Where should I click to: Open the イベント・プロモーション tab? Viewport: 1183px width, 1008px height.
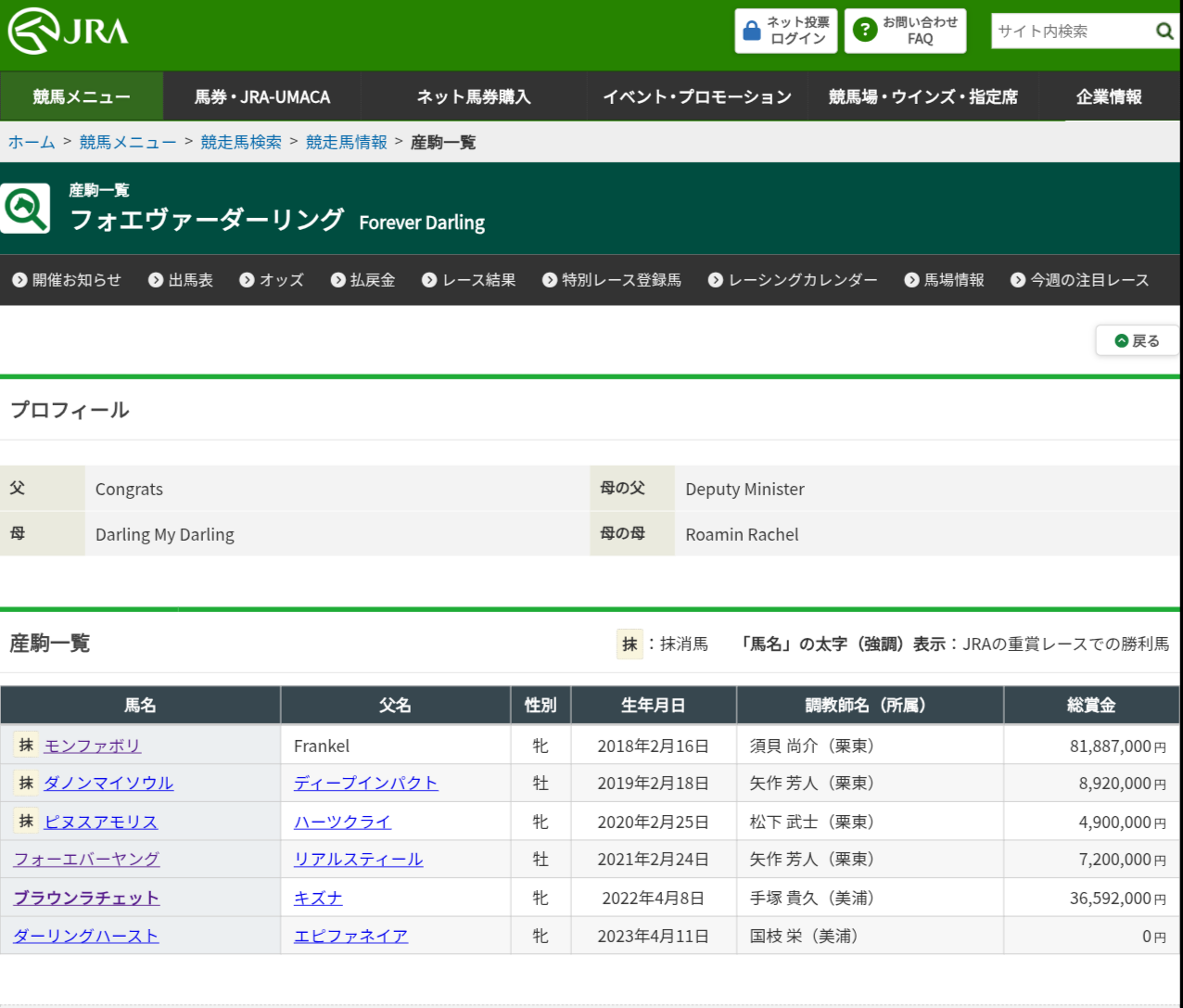697,96
